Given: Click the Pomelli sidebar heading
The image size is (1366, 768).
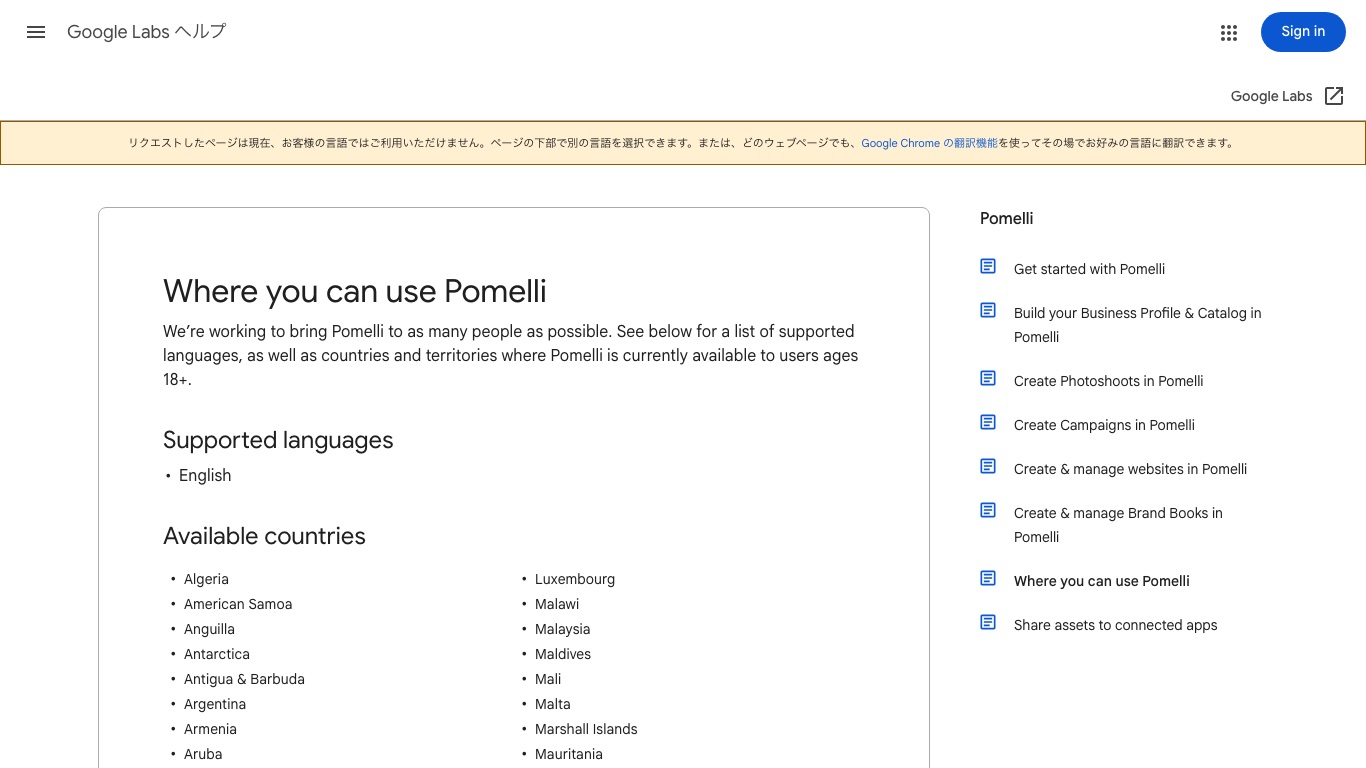Looking at the screenshot, I should click(x=1006, y=219).
